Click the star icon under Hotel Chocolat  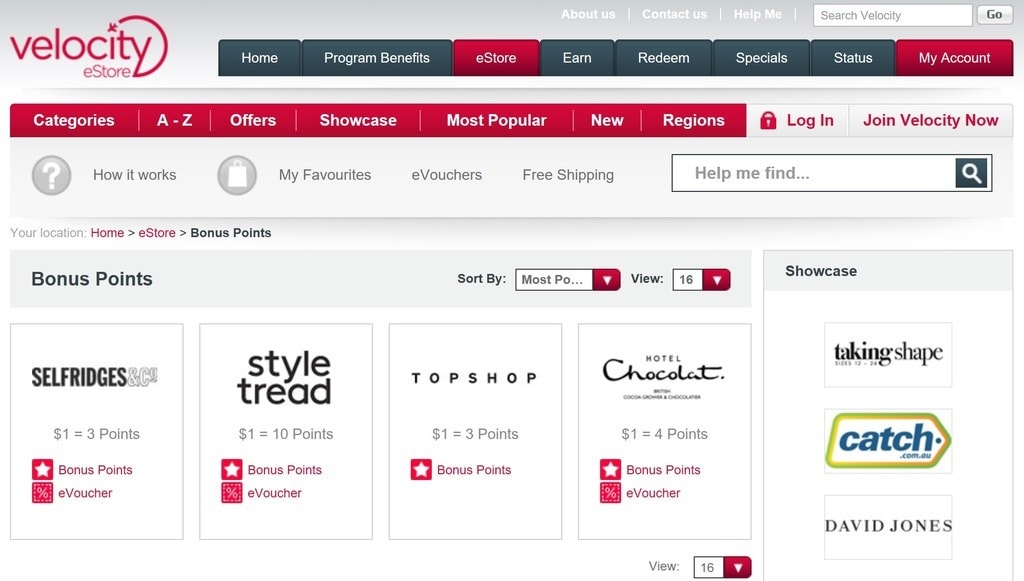point(611,469)
